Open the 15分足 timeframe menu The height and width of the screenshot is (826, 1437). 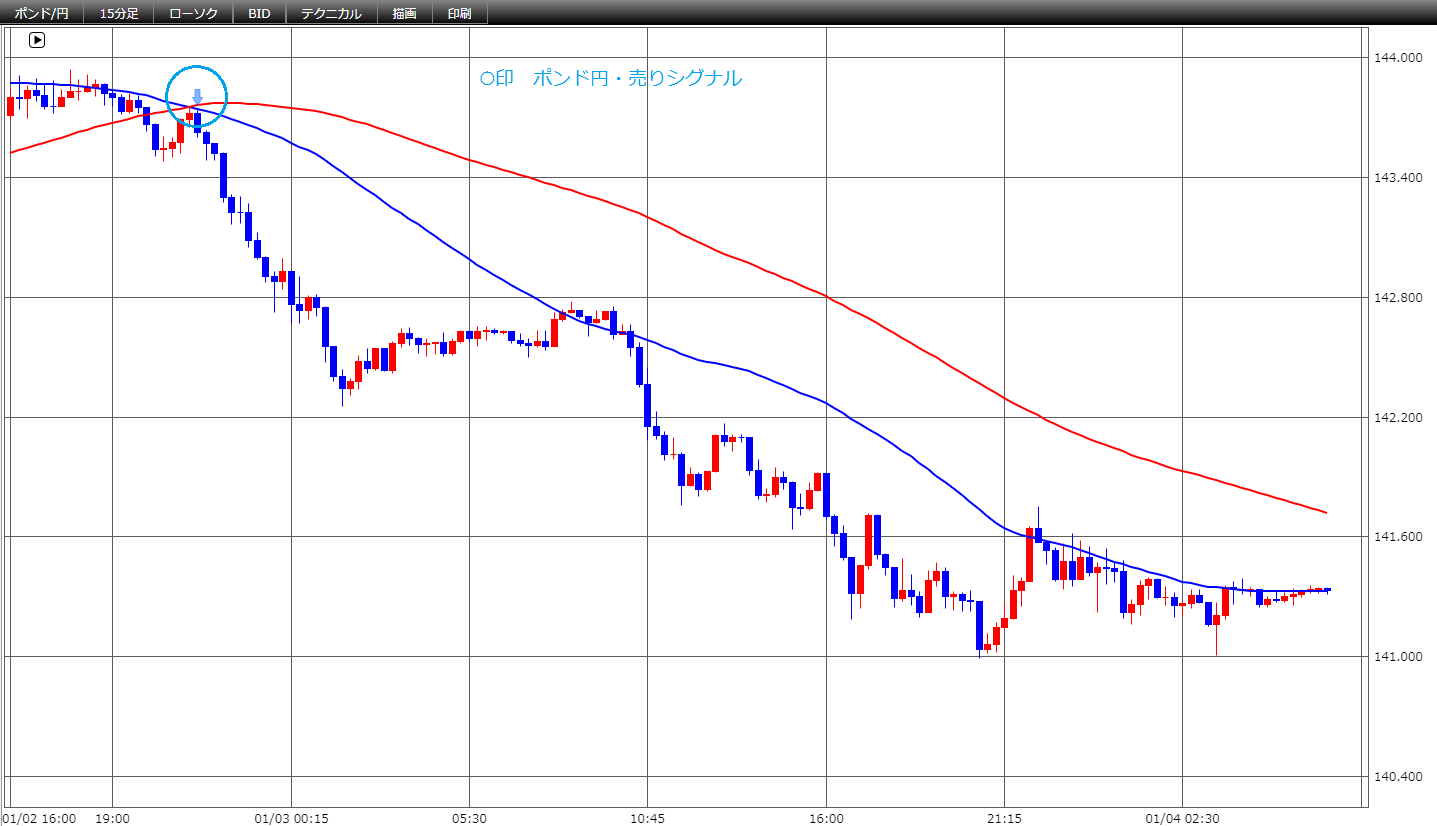point(119,13)
